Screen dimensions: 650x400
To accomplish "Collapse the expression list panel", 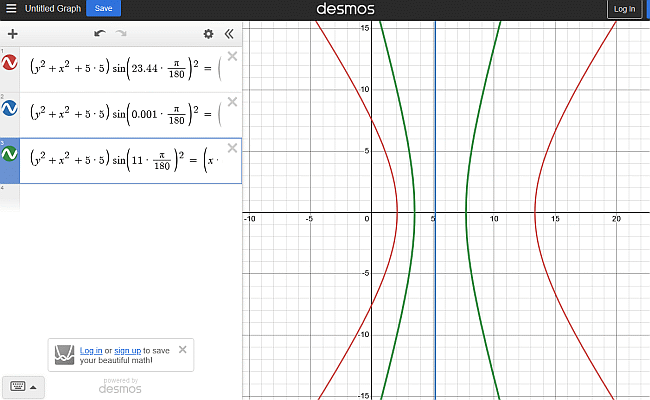I will tap(229, 33).
